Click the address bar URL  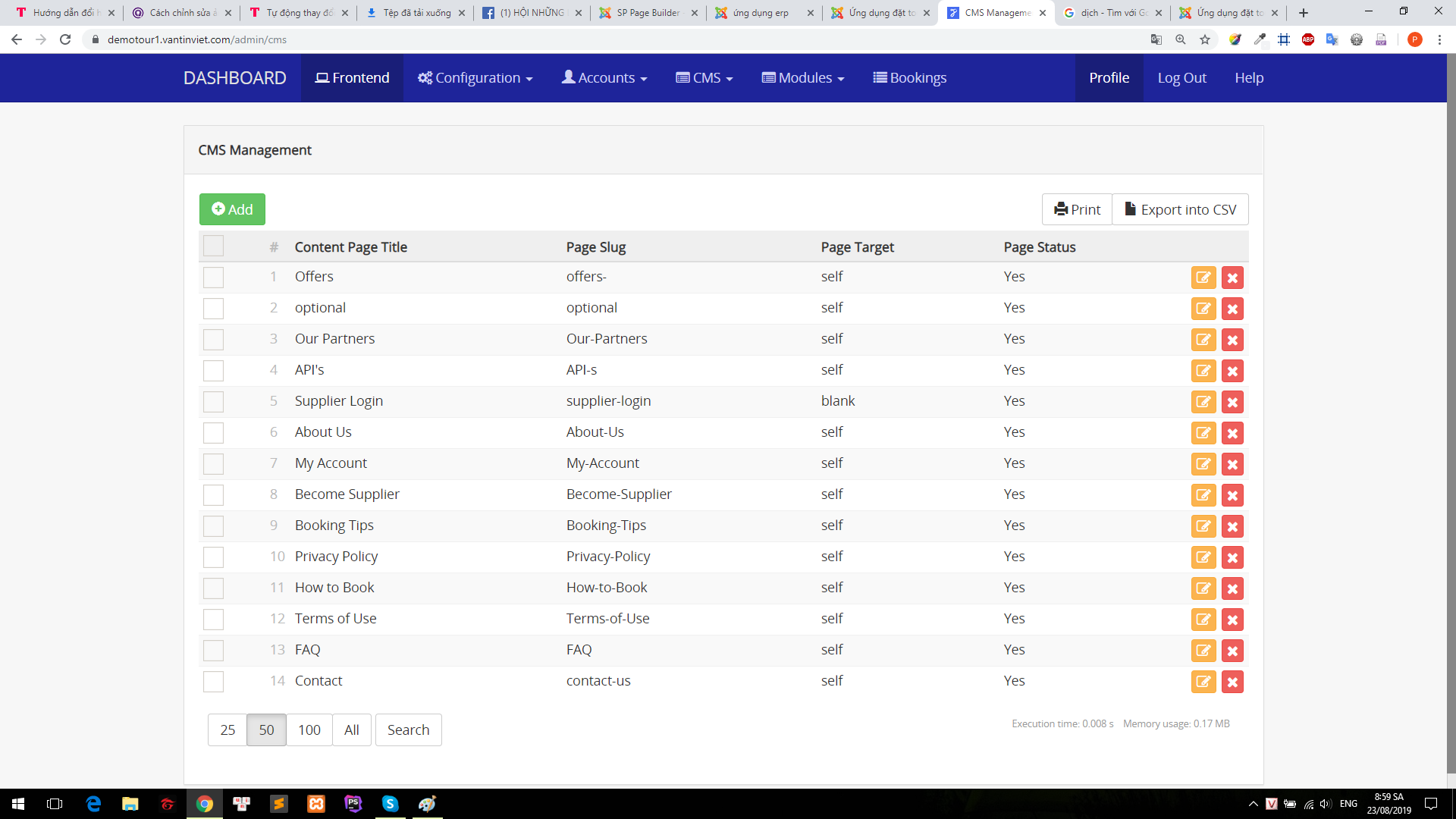click(x=197, y=39)
